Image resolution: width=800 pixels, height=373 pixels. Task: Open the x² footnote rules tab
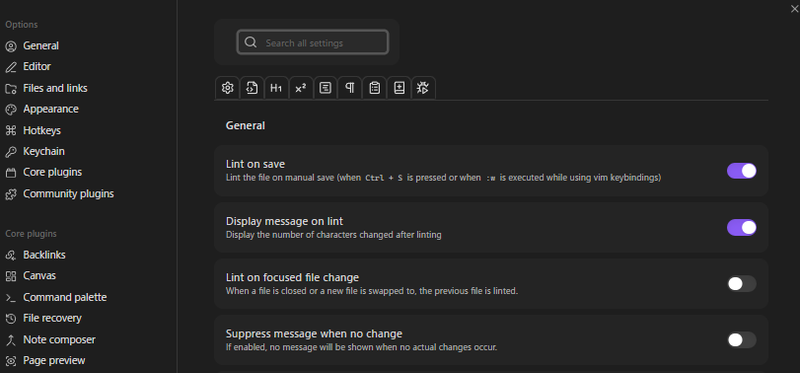click(x=301, y=88)
